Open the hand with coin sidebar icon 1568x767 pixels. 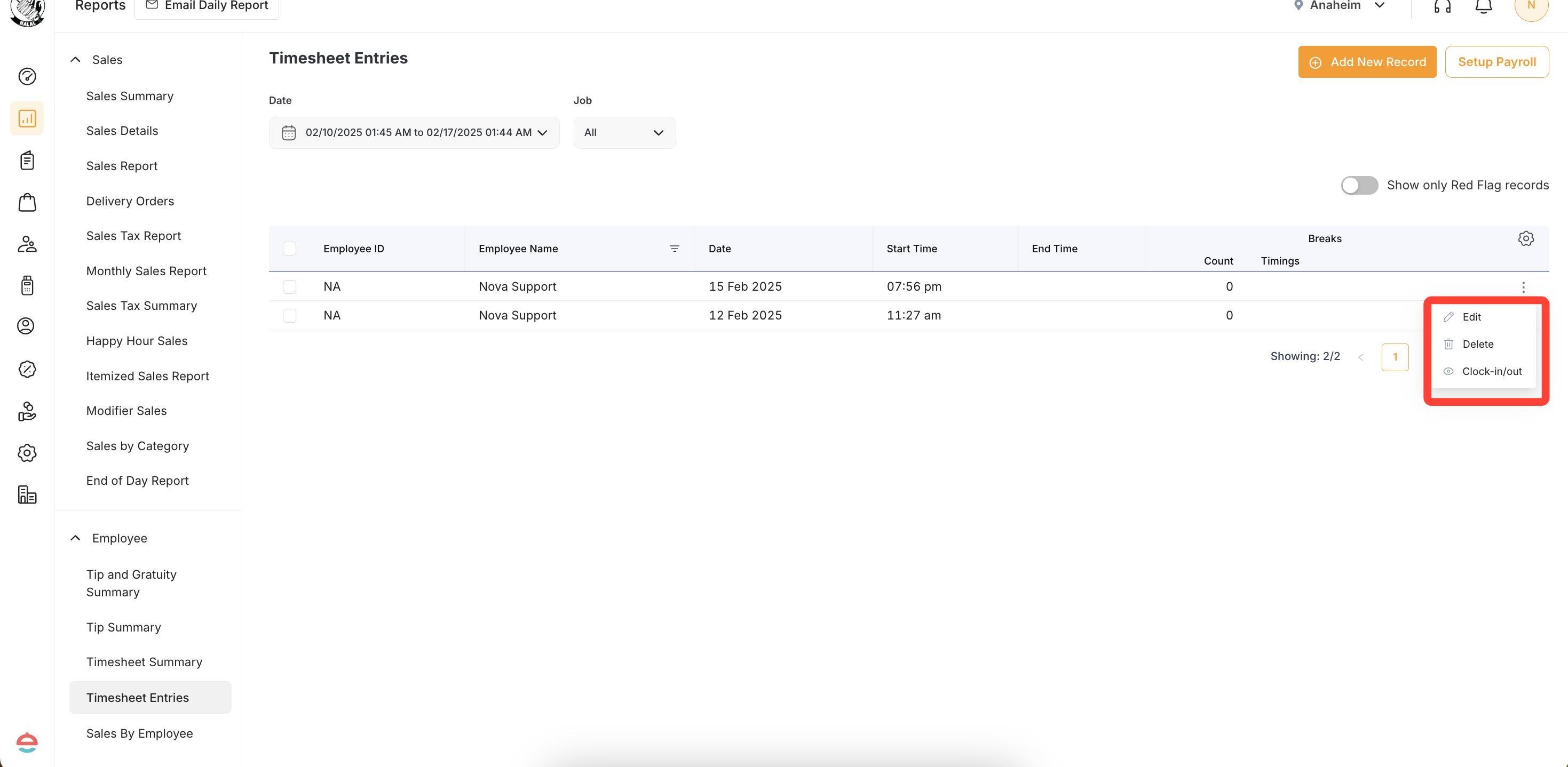pyautogui.click(x=27, y=412)
